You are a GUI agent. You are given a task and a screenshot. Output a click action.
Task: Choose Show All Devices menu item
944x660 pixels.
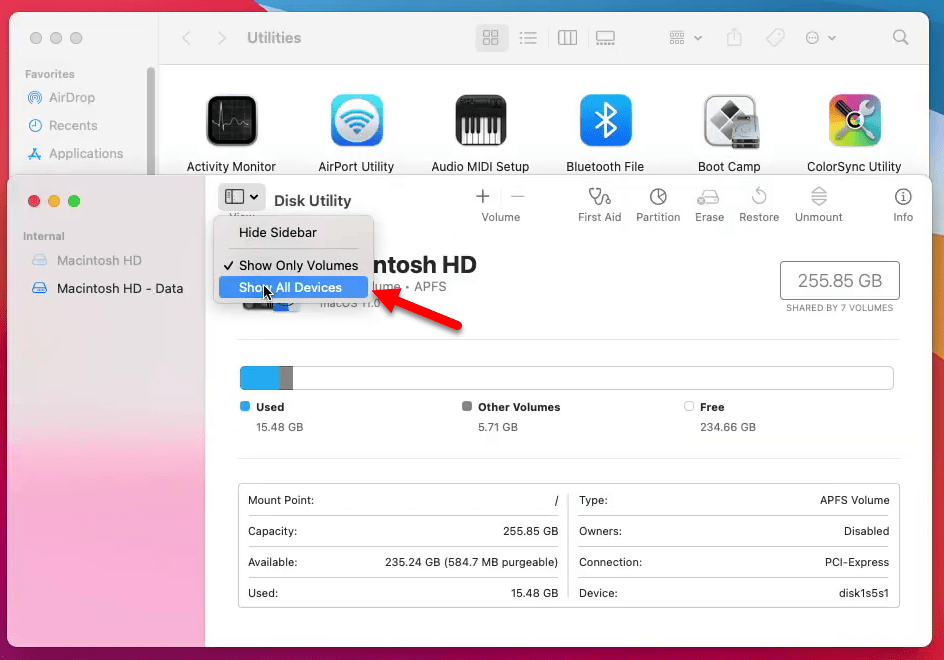click(x=293, y=287)
